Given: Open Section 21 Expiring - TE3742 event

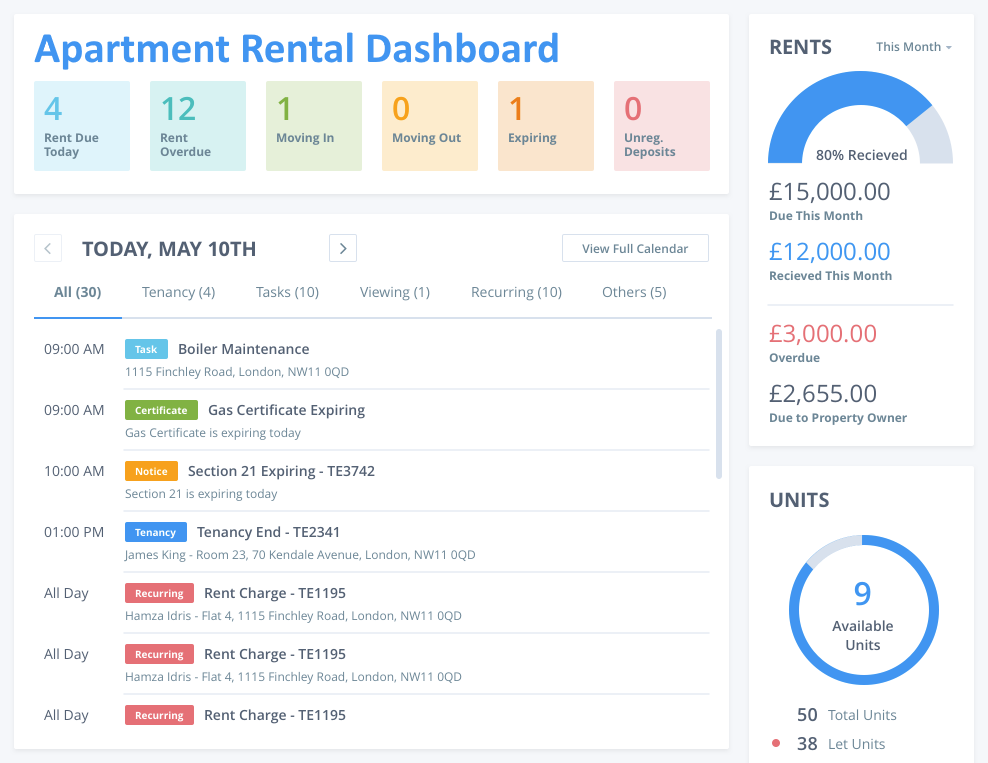Looking at the screenshot, I should coord(282,471).
